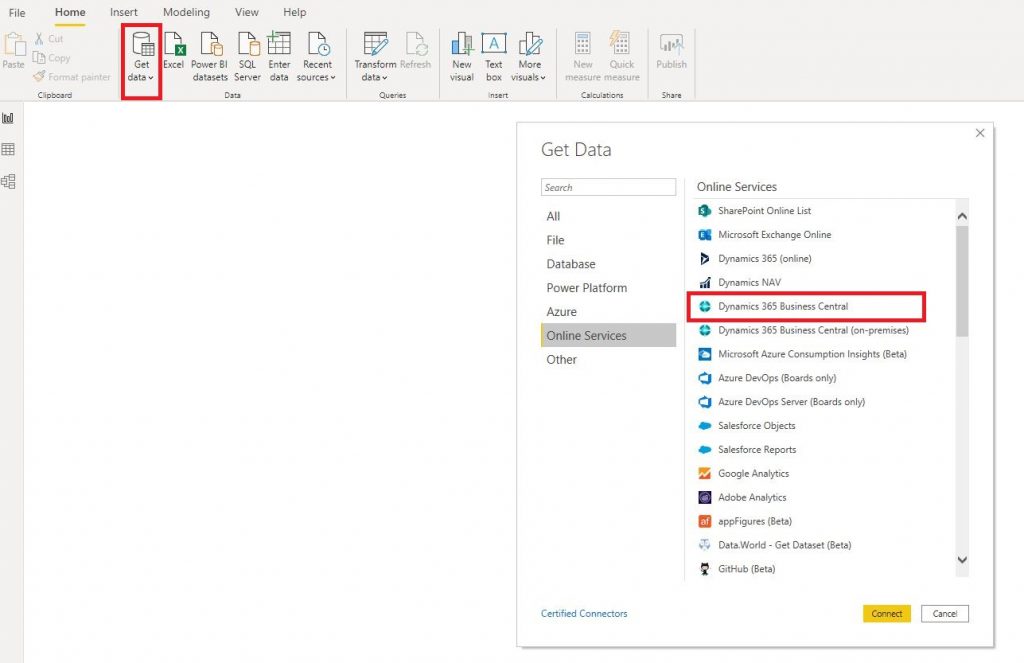Screen dimensions: 1024x663
Task: Expand the More visuals dropdown
Action: [528, 58]
